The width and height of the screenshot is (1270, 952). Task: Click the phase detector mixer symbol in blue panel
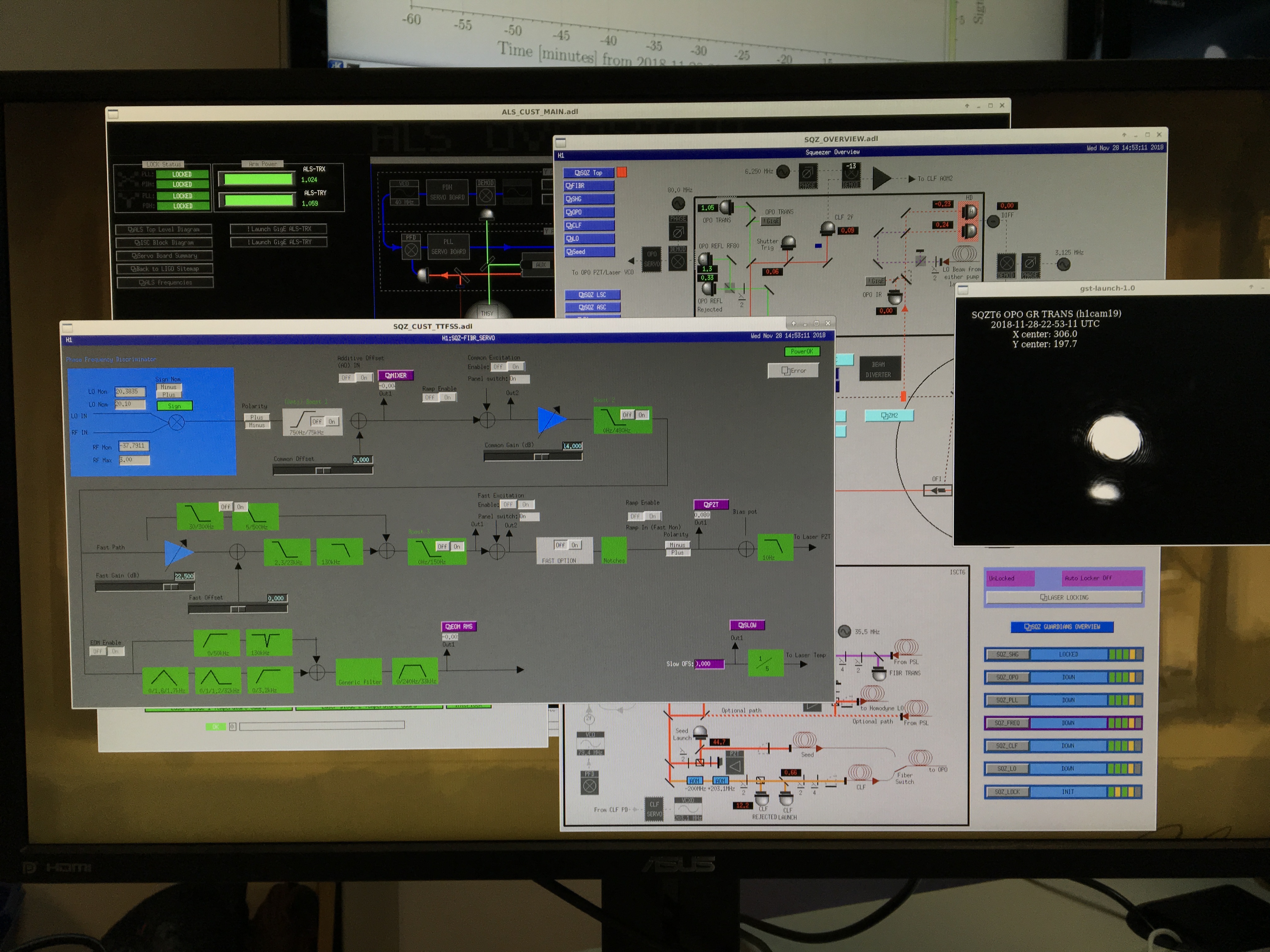(x=176, y=423)
